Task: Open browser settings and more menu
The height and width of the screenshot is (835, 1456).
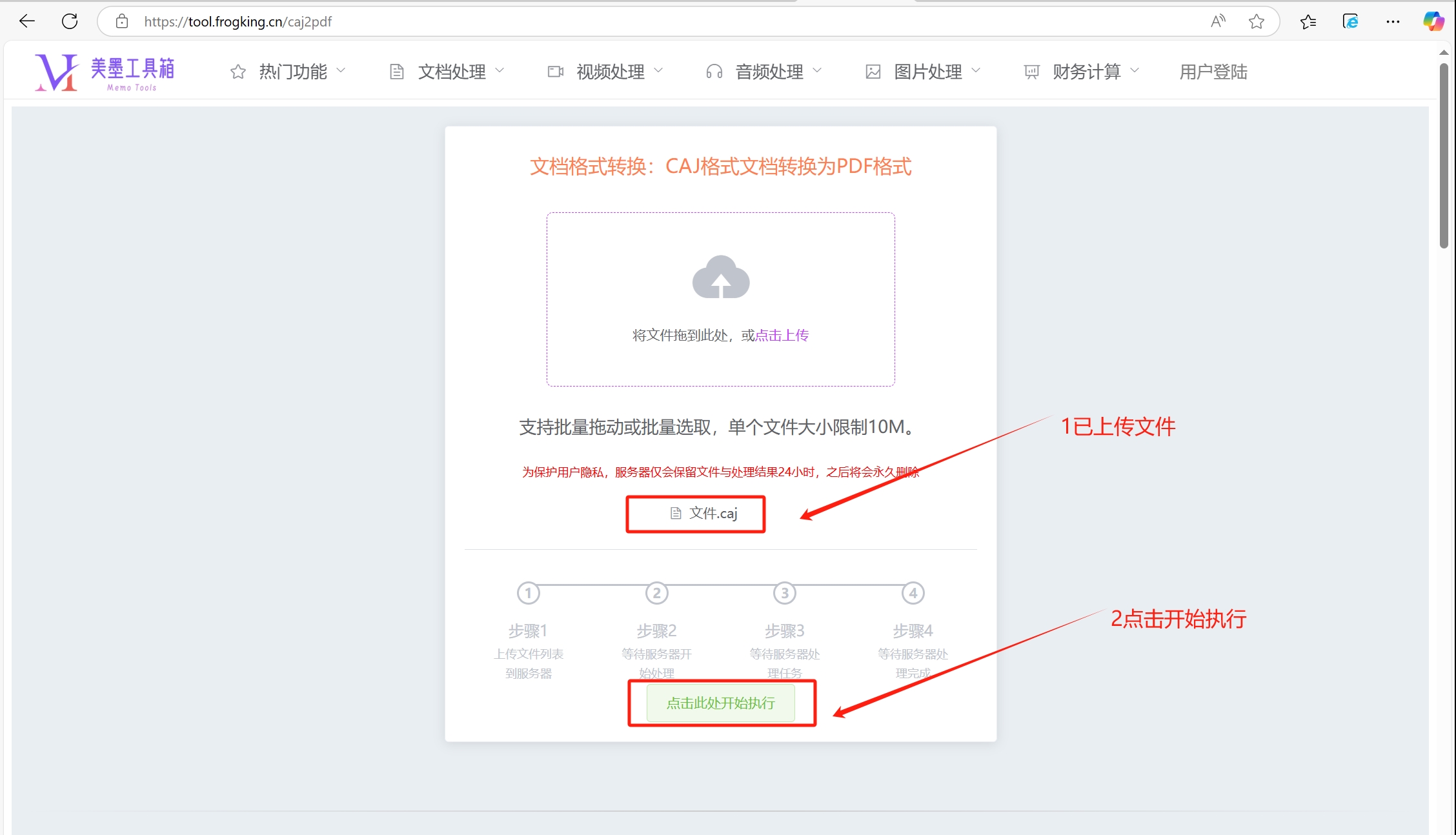Action: coord(1393,21)
